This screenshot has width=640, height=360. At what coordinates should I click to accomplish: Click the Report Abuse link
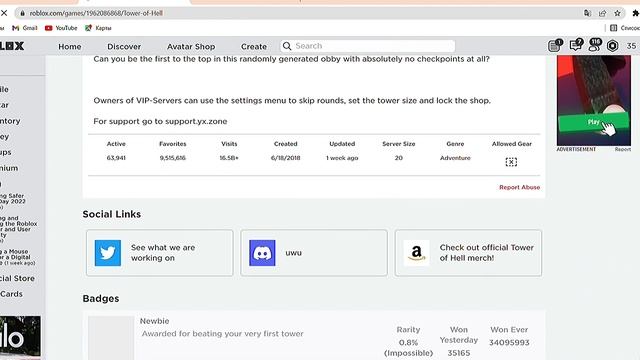pyautogui.click(x=519, y=187)
